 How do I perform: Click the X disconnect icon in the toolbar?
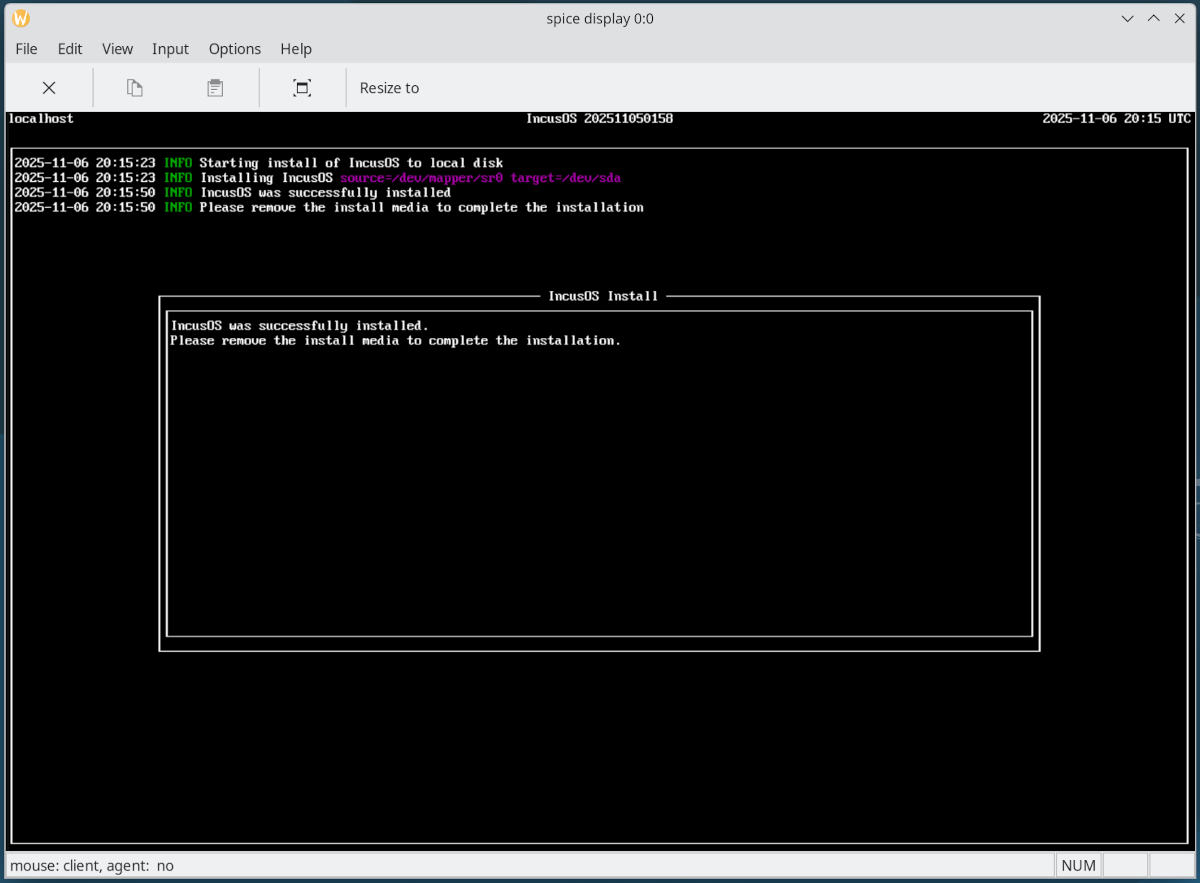pos(49,87)
